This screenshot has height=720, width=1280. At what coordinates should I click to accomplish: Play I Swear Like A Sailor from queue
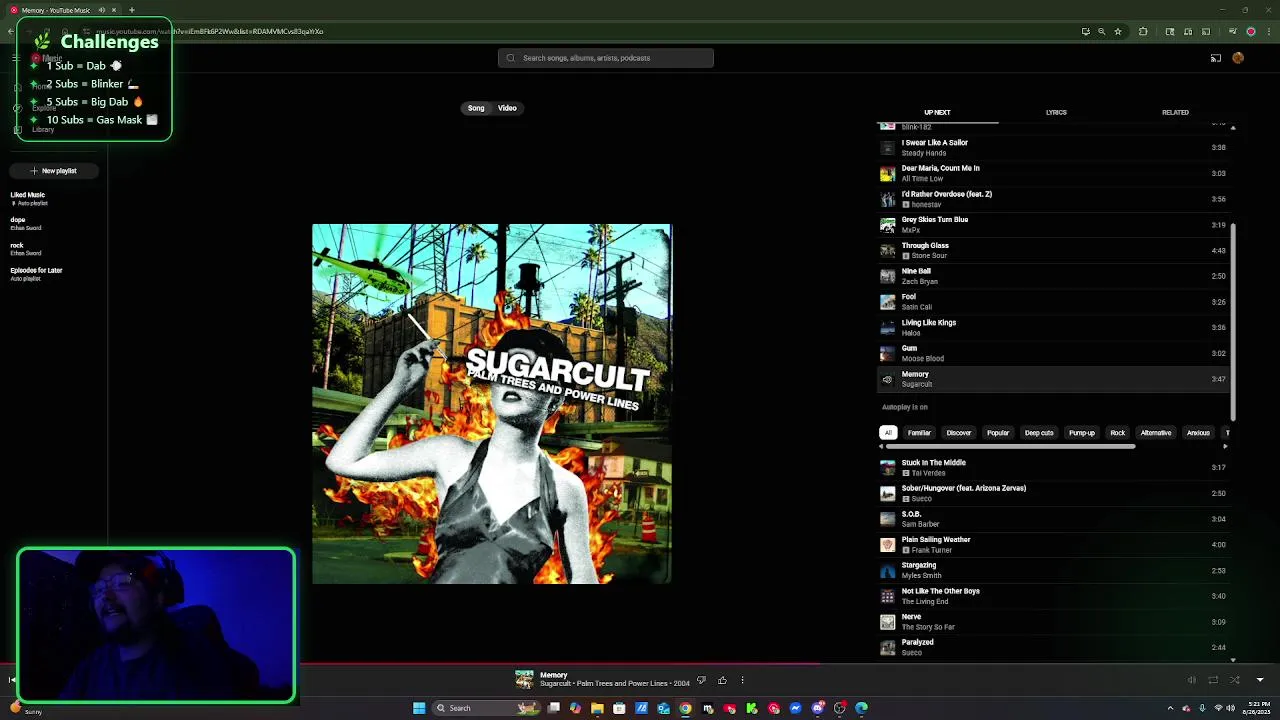[x=1054, y=148]
